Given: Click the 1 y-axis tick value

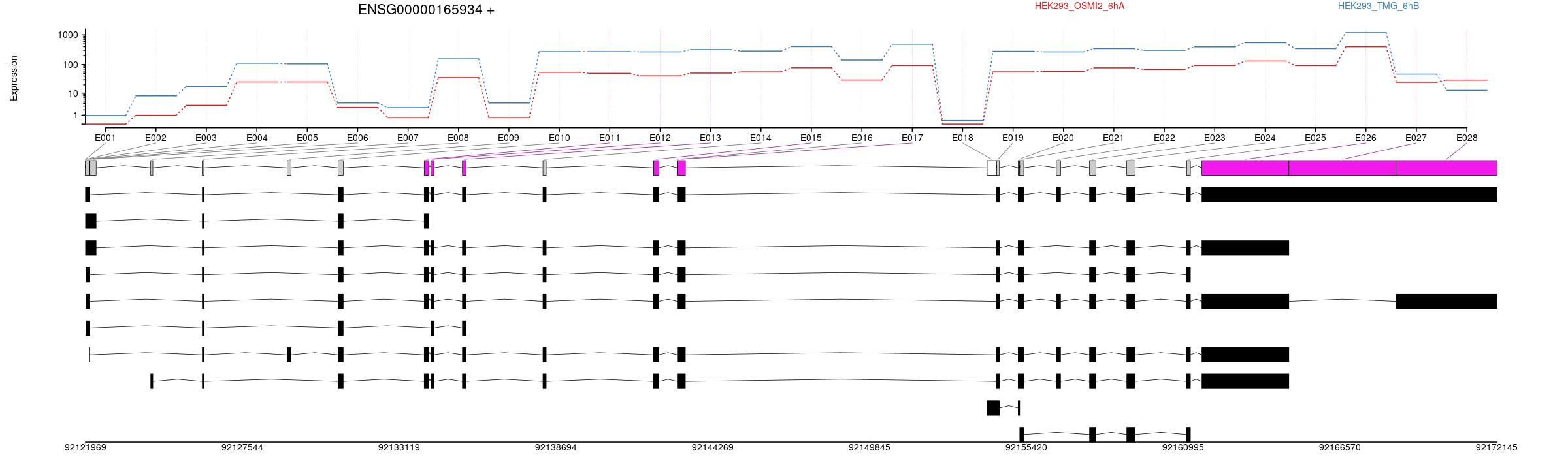Looking at the screenshot, I should tap(75, 115).
